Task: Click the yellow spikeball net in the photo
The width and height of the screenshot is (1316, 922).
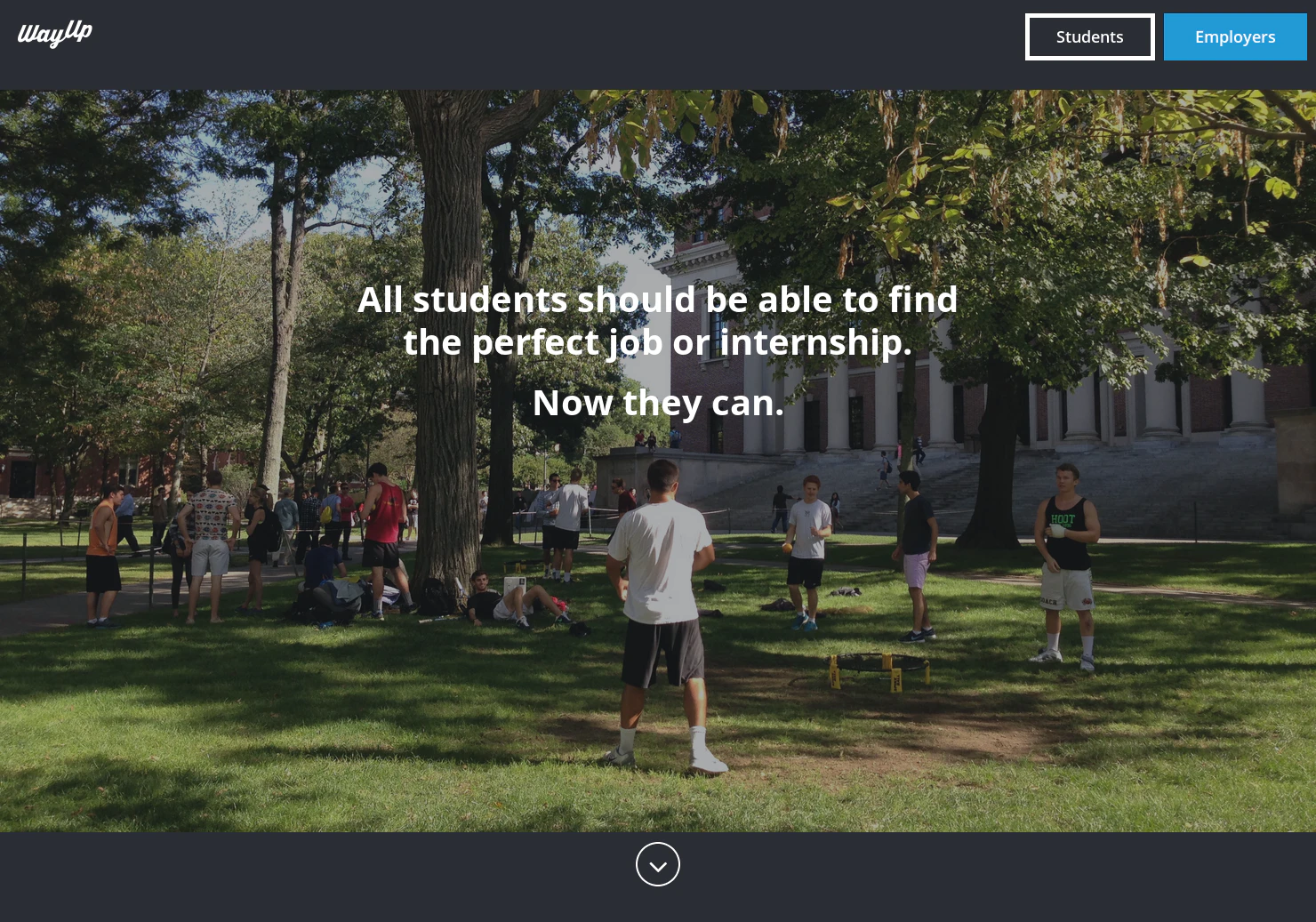Action: pyautogui.click(x=880, y=671)
